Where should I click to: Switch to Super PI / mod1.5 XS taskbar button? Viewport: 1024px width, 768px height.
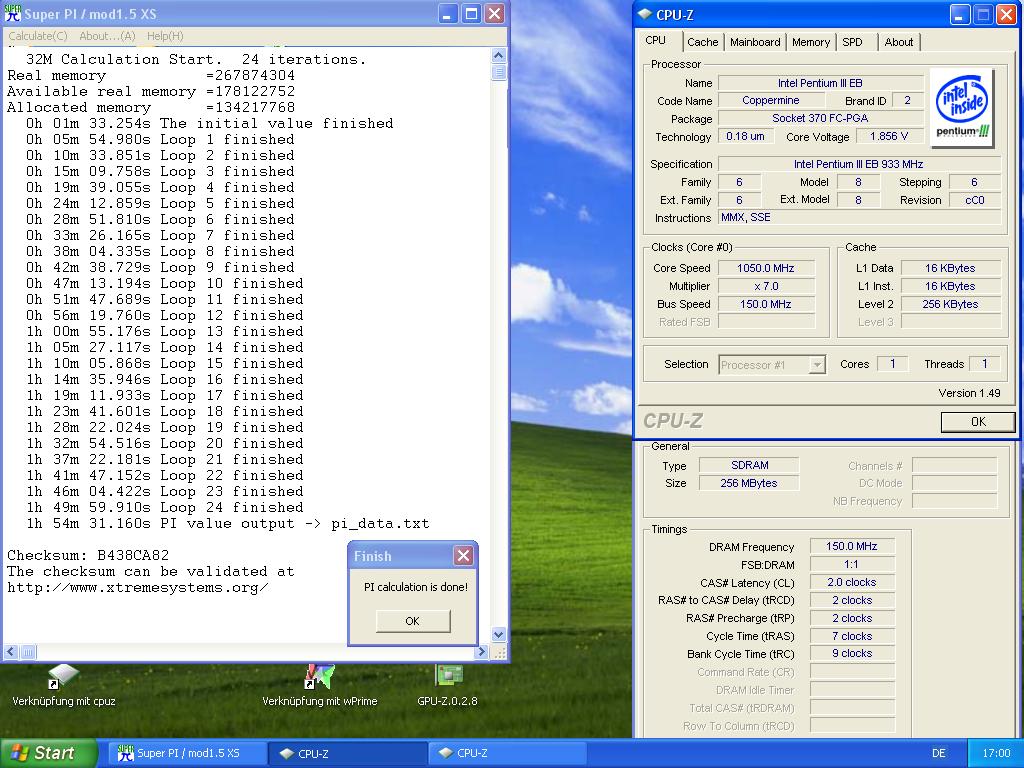tap(187, 753)
